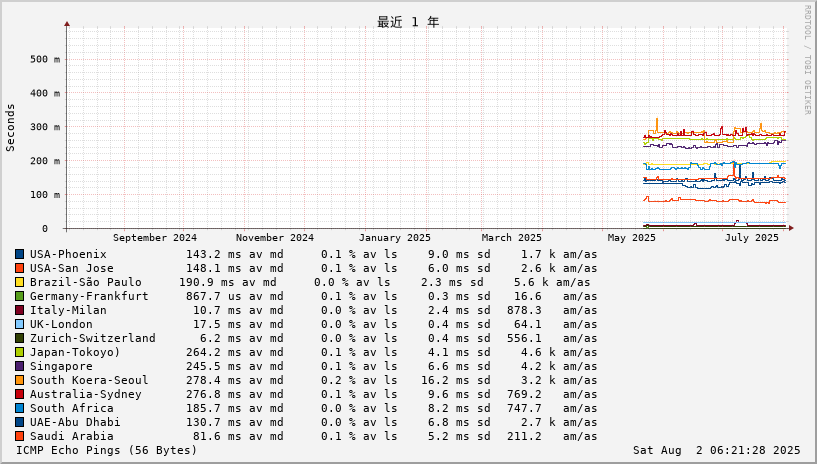The width and height of the screenshot is (817, 464).
Task: Click the 16.2 ms sd value
Action: coord(456,381)
